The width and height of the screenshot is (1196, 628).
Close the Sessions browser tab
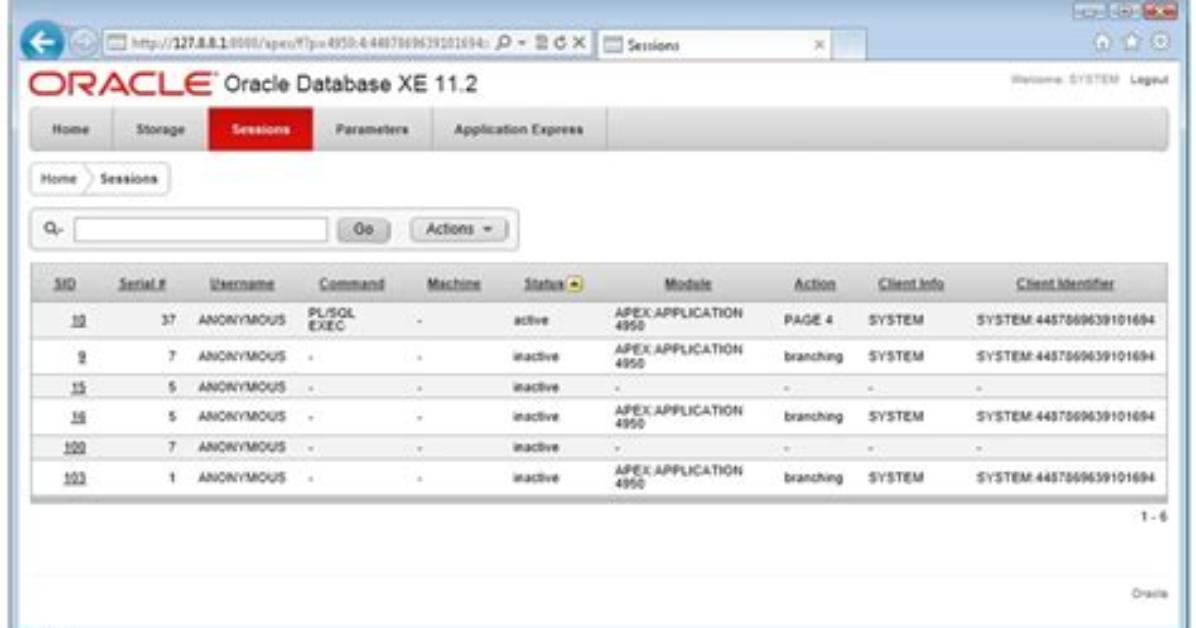click(x=818, y=45)
